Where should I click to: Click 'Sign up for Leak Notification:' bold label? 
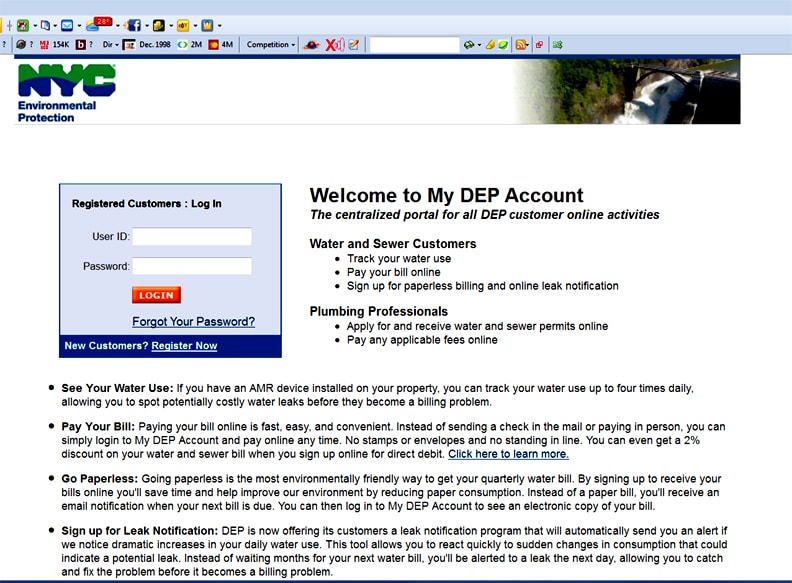click(139, 531)
